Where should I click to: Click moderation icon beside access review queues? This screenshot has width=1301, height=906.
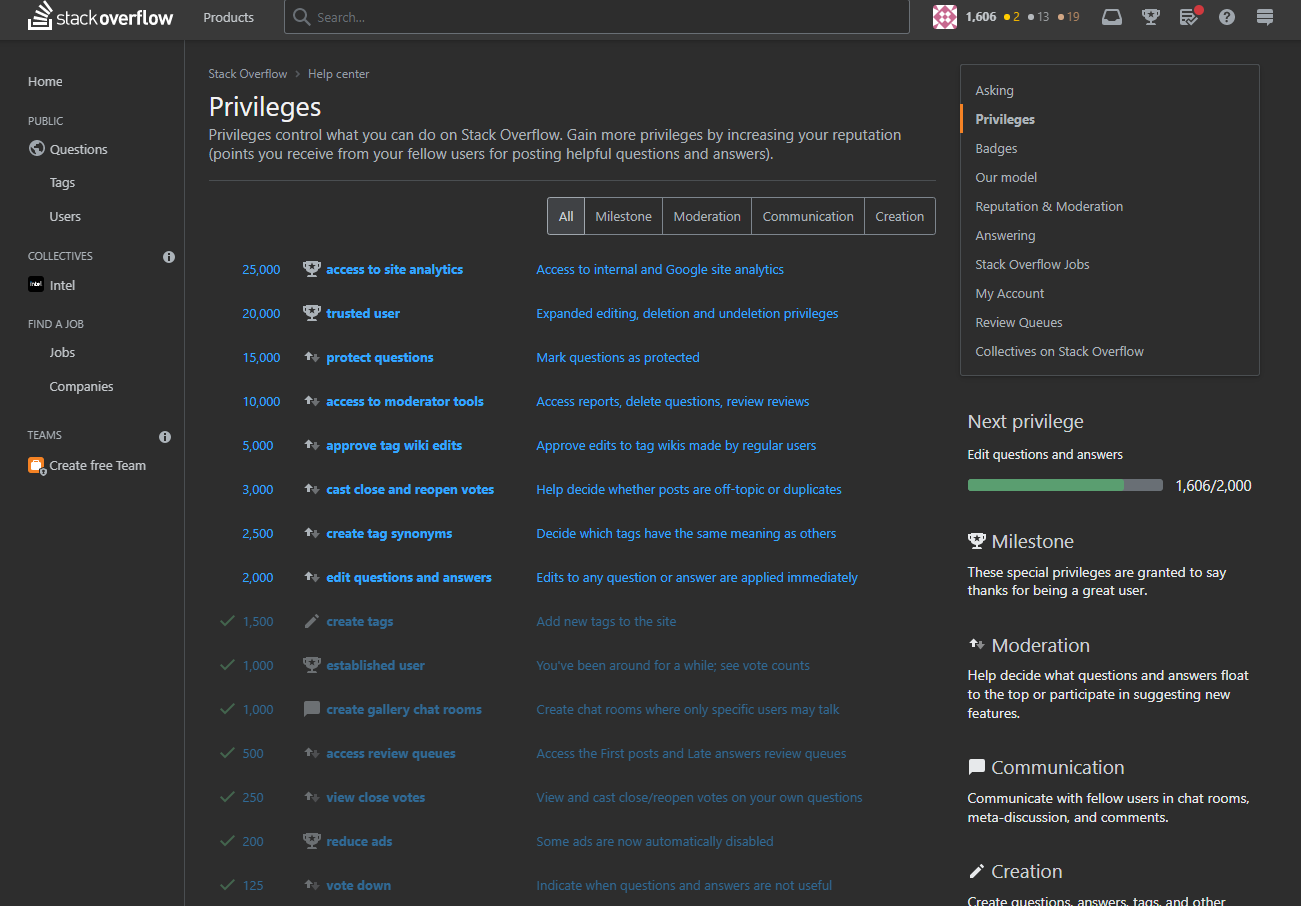312,753
